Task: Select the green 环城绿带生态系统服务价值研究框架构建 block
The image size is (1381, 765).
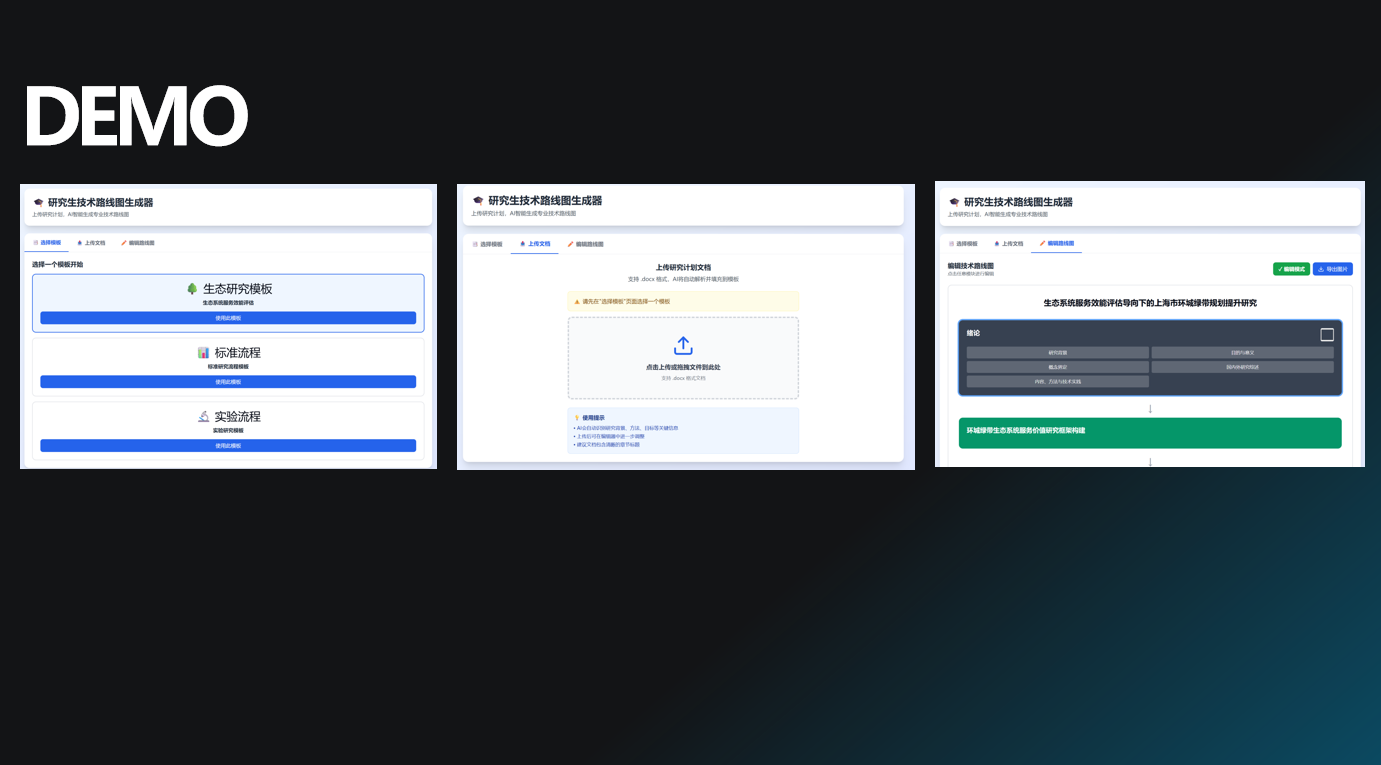Action: tap(1149, 432)
